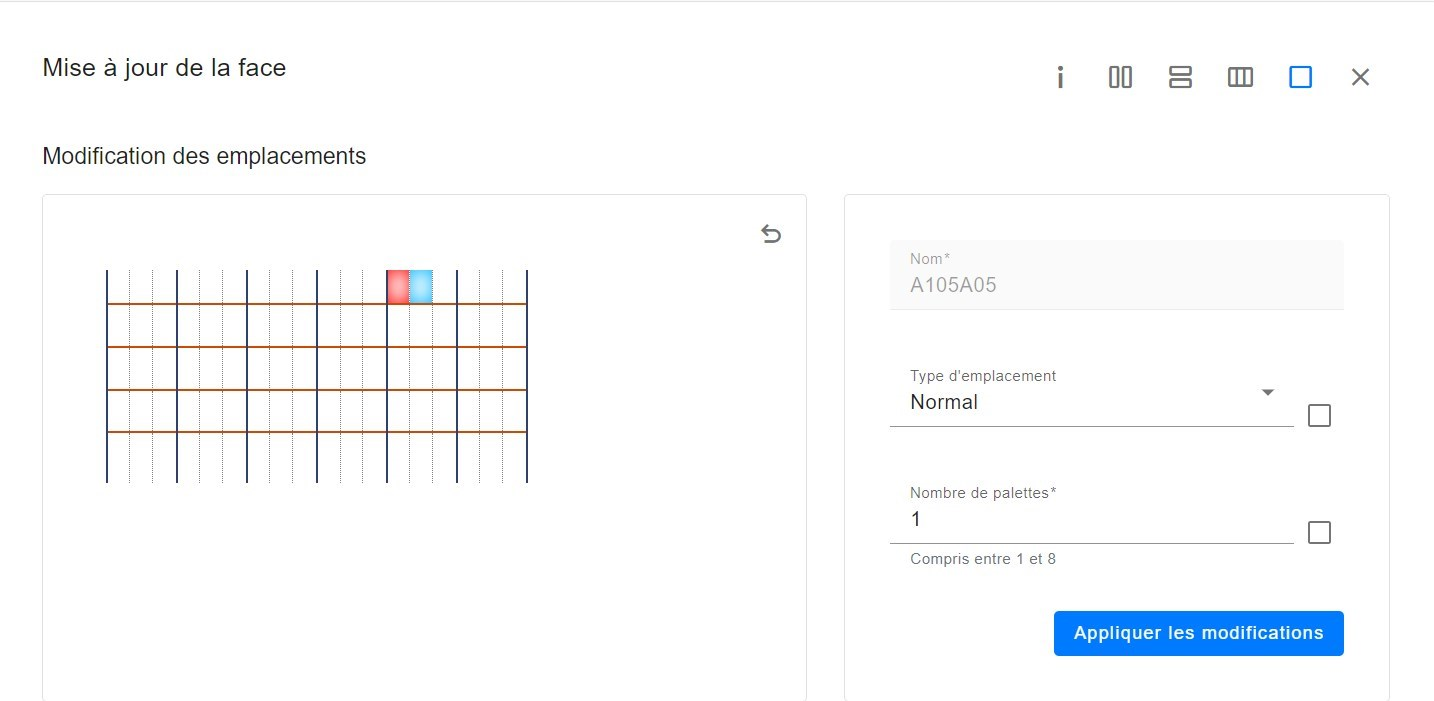Image resolution: width=1434 pixels, height=701 pixels.
Task: Click the undo arrow above the rack
Action: point(770,234)
